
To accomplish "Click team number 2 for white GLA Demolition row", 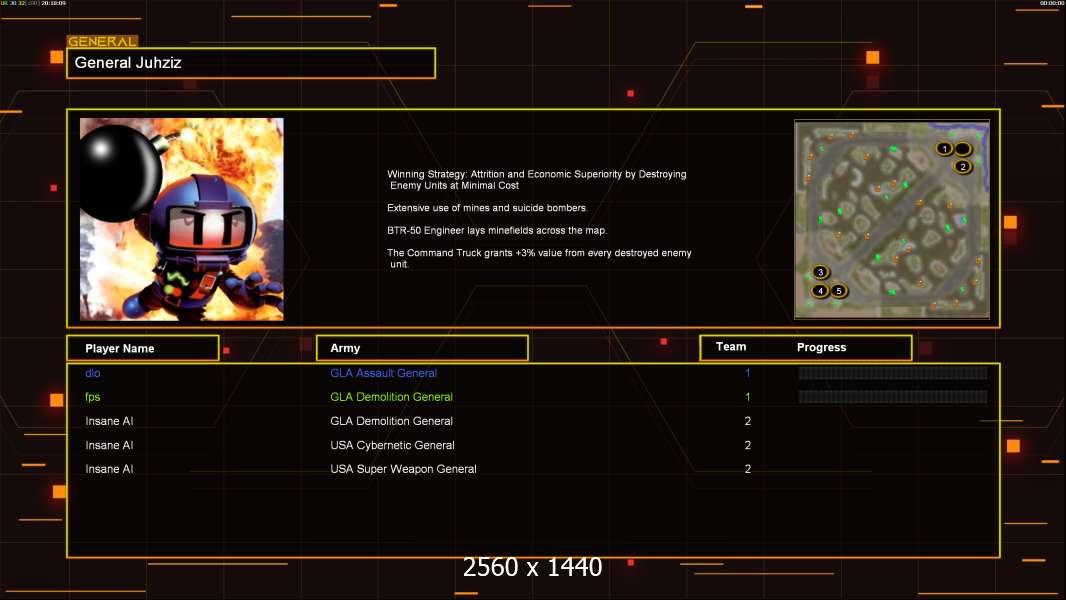I will (747, 421).
